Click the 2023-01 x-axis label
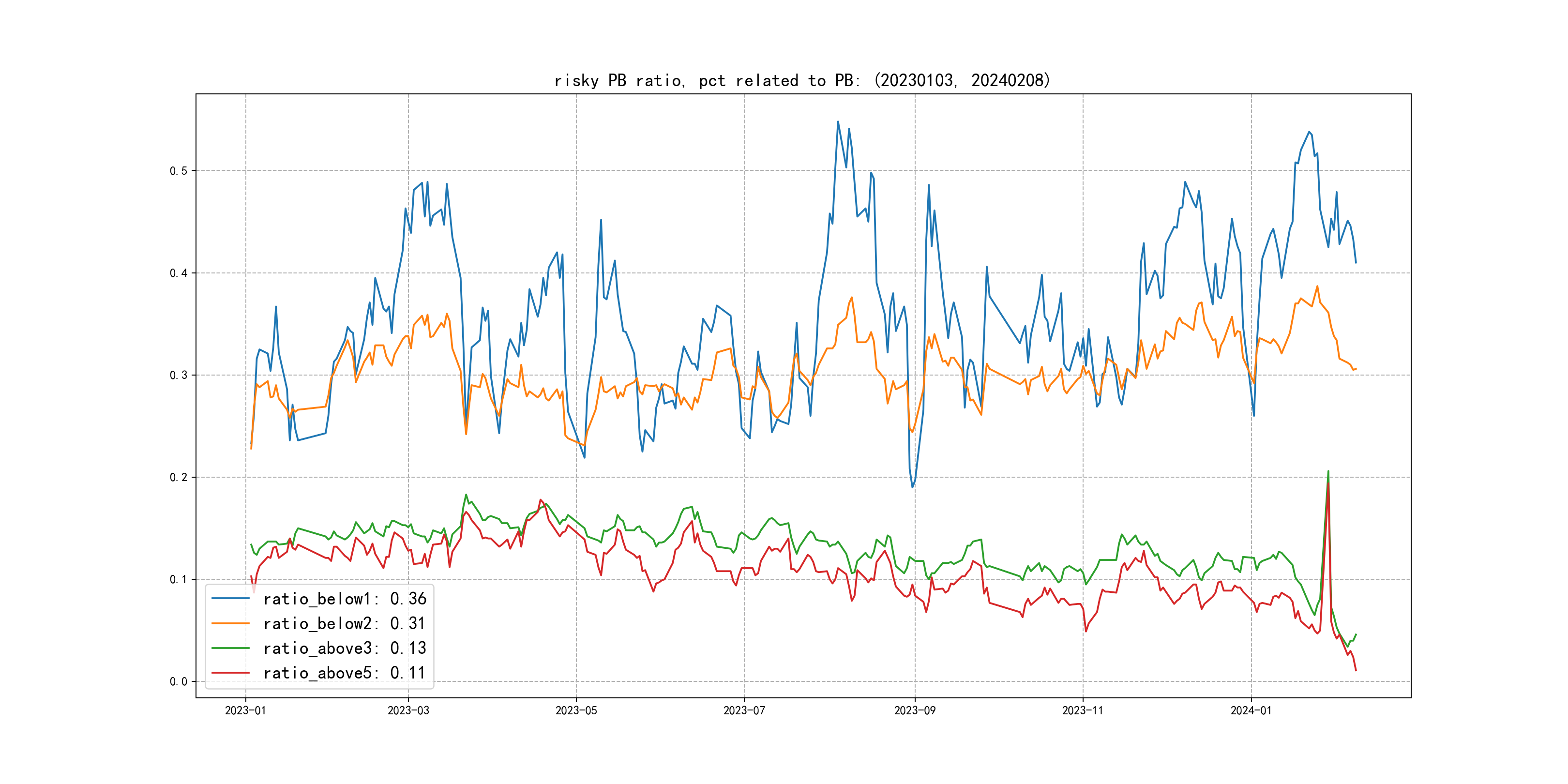The image size is (1568, 784). (x=245, y=711)
